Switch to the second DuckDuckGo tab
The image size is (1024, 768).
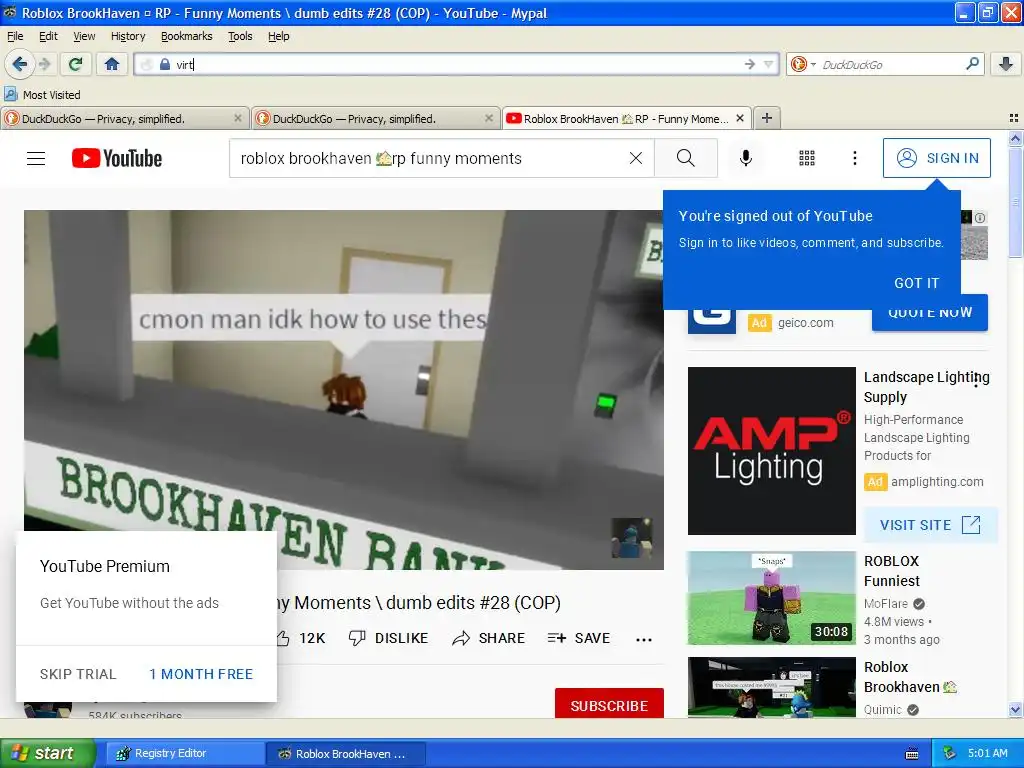(x=376, y=118)
